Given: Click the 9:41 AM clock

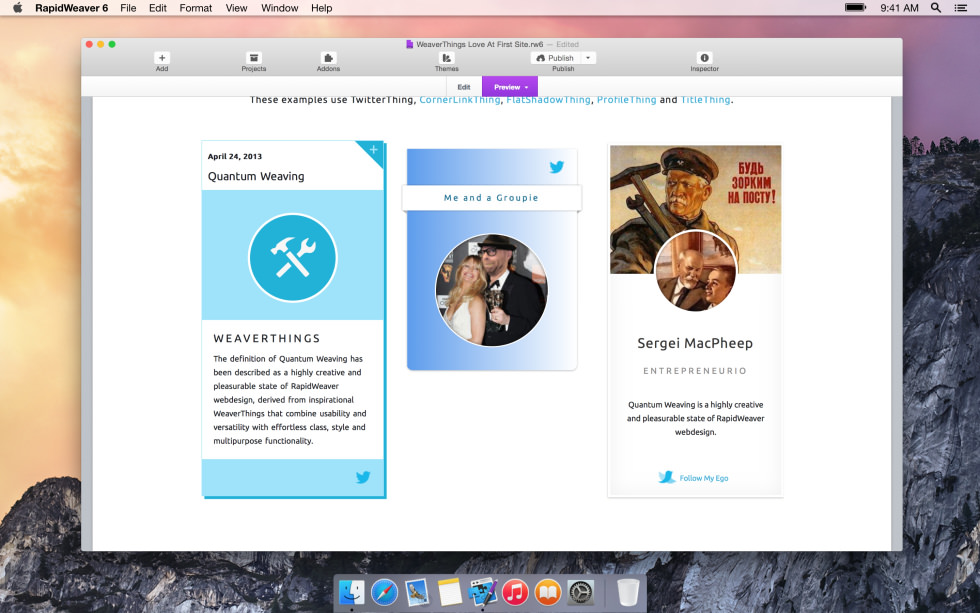Looking at the screenshot, I should point(899,8).
